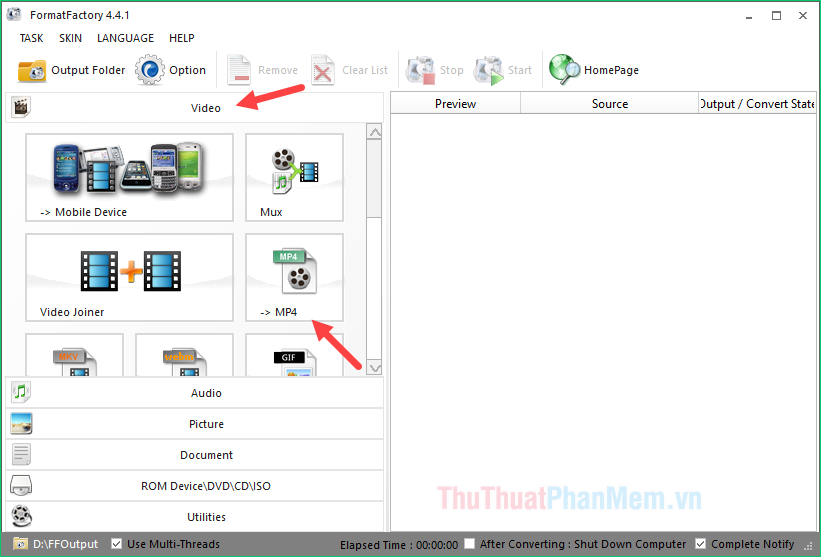Viewport: 821px width, 557px height.
Task: Expand the Document category section
Action: 194,454
